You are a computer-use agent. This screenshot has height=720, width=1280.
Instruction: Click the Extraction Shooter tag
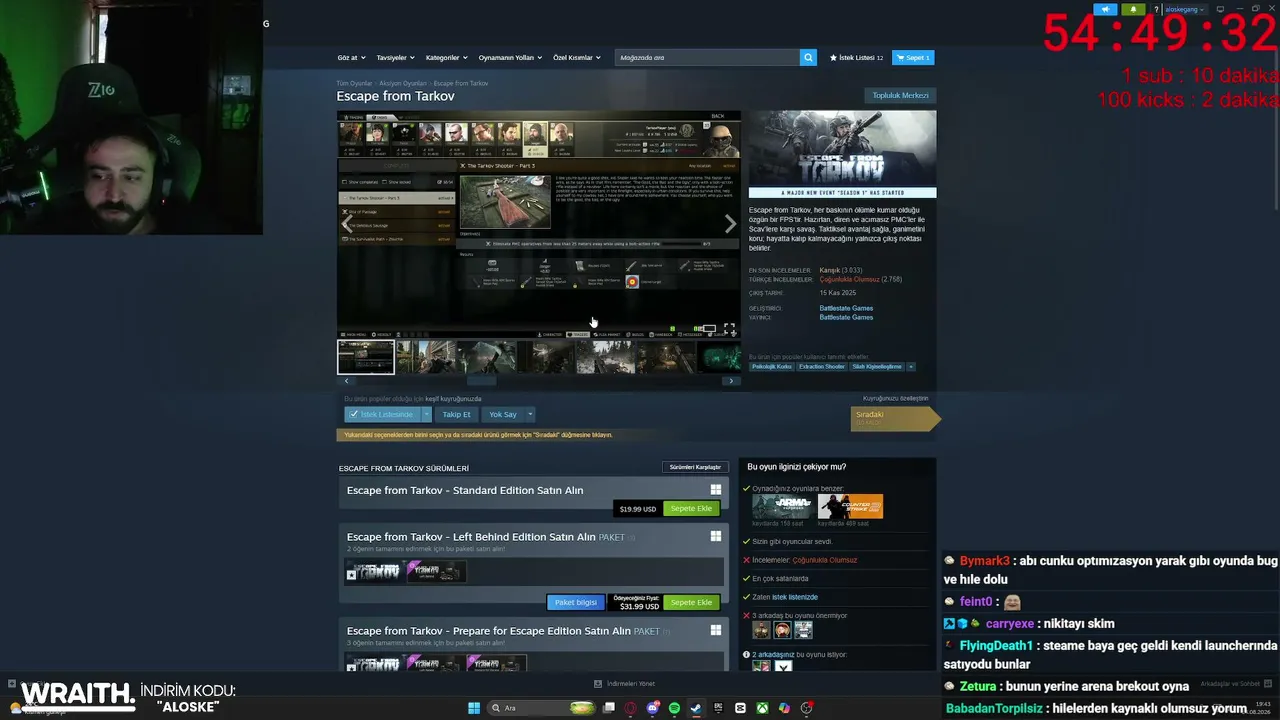[821, 367]
